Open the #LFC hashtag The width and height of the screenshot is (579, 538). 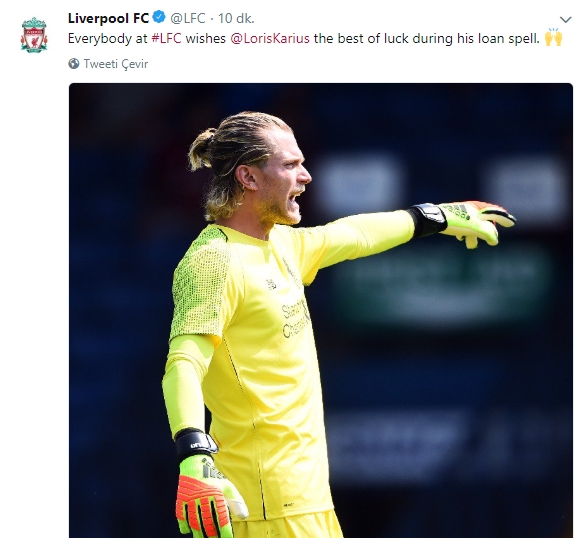[167, 38]
